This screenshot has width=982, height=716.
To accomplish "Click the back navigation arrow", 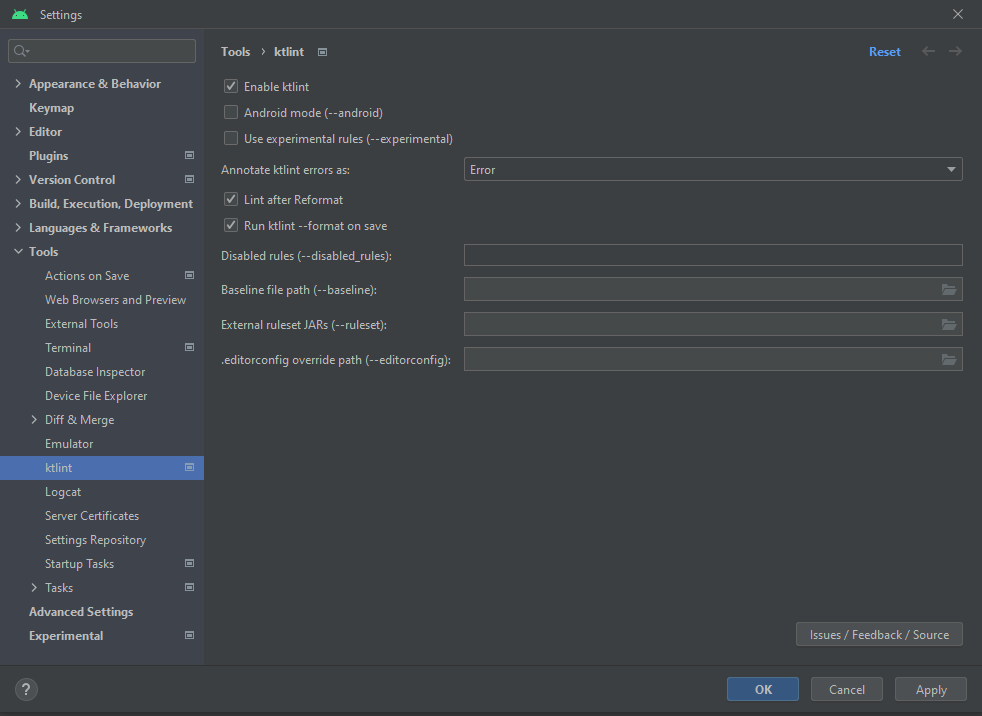I will [928, 51].
